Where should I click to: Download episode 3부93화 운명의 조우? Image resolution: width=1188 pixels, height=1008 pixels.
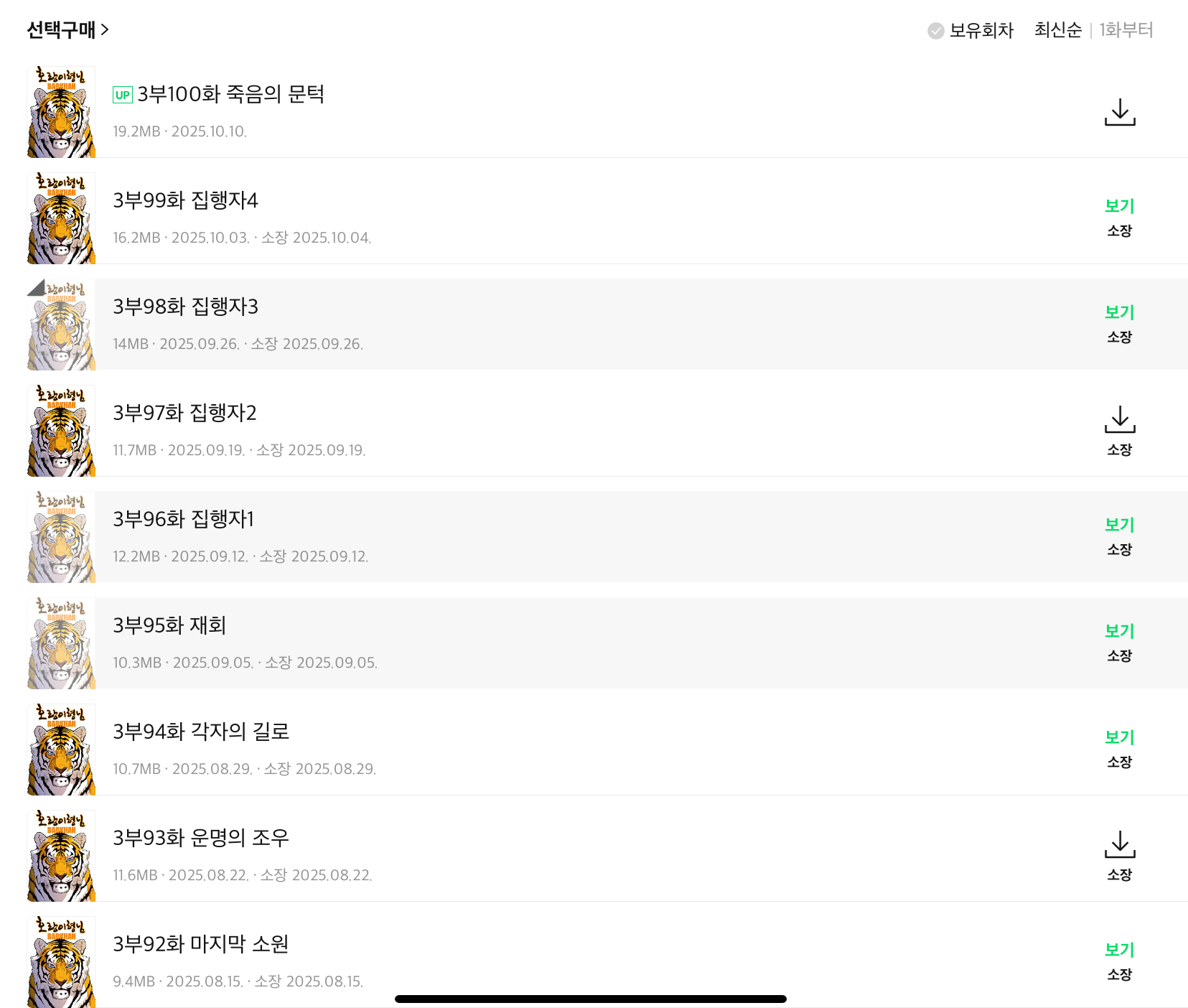pyautogui.click(x=1119, y=845)
